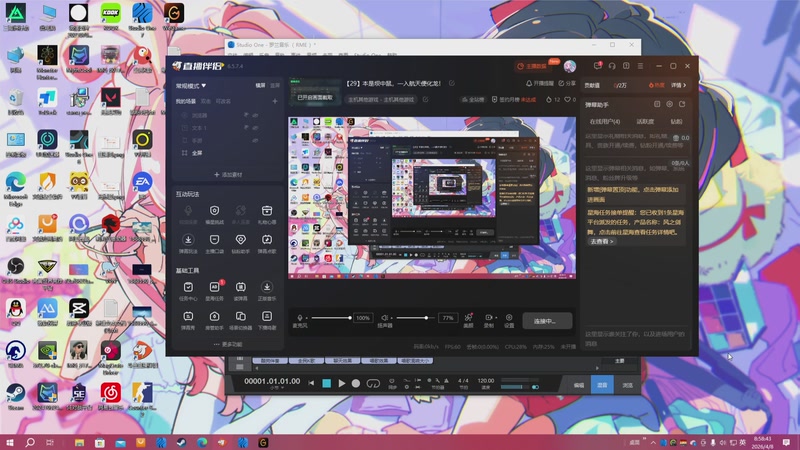
Task: Click 添加素材 to add source
Action: point(228,174)
